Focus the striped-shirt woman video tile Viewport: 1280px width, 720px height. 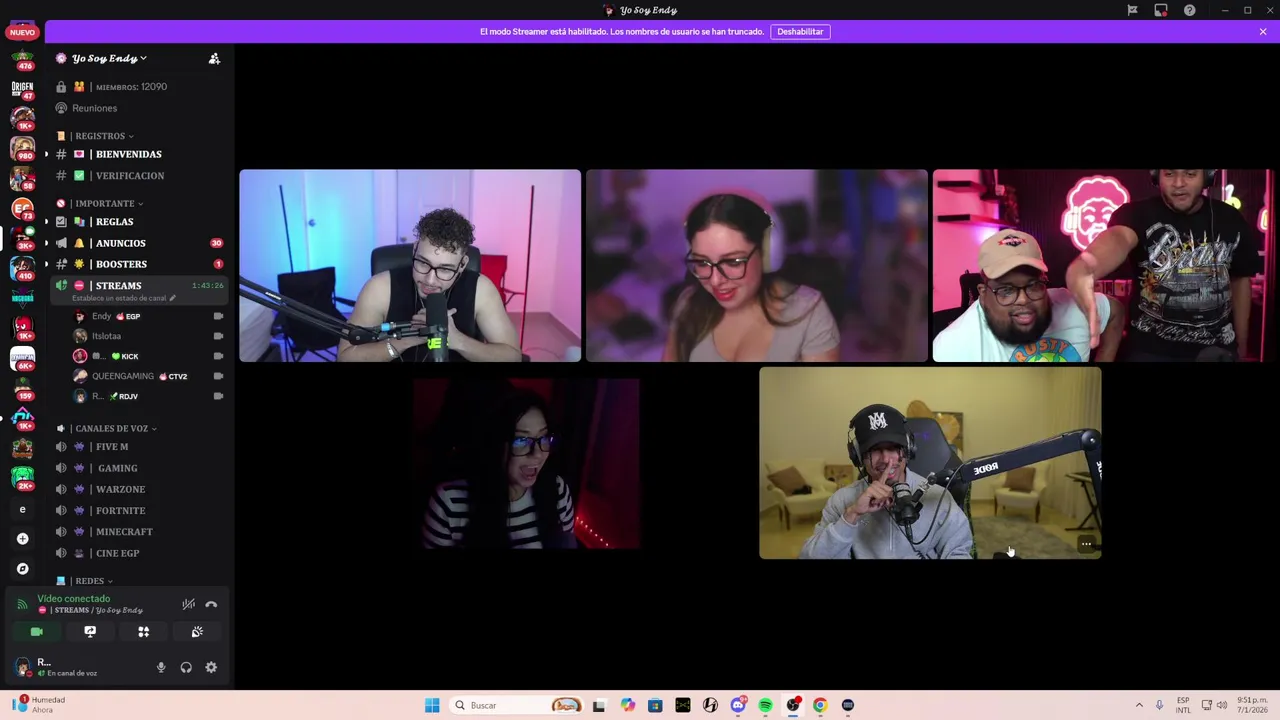click(526, 463)
